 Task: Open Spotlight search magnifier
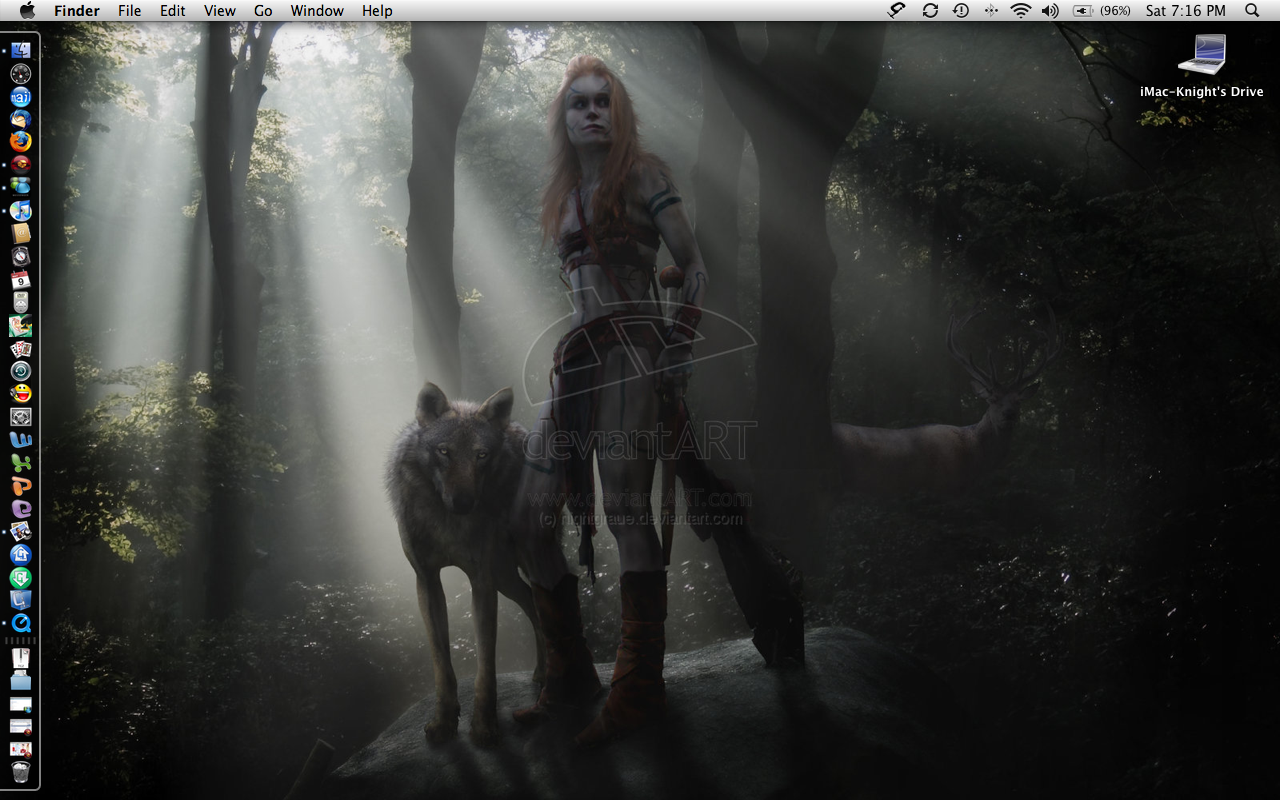1252,10
